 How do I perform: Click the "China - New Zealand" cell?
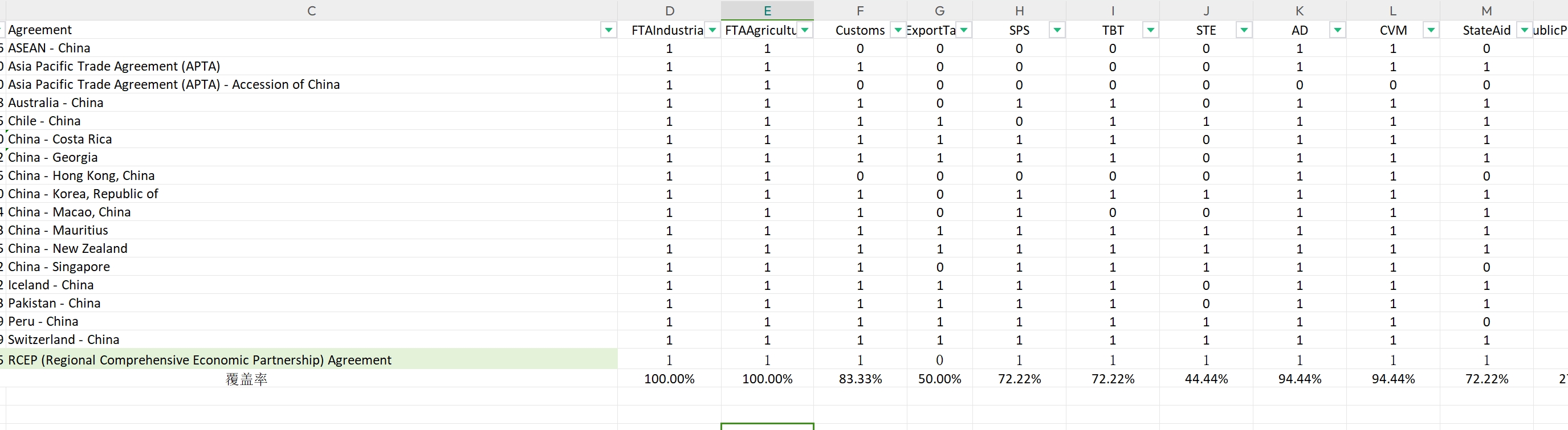[x=311, y=249]
